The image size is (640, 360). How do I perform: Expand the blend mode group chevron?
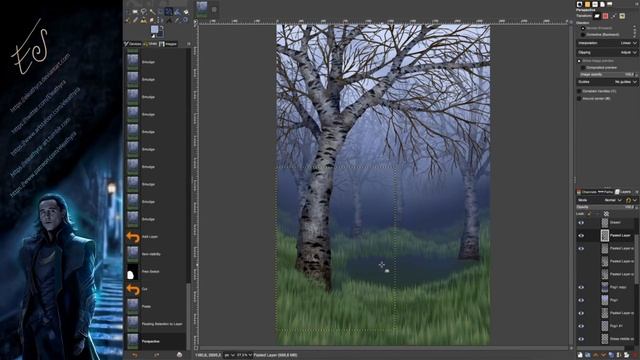click(x=635, y=200)
